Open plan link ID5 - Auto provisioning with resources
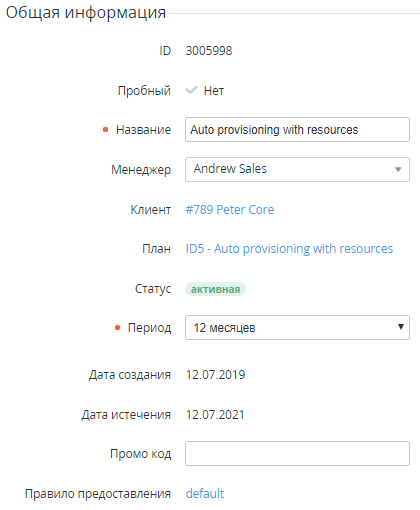 (x=289, y=249)
